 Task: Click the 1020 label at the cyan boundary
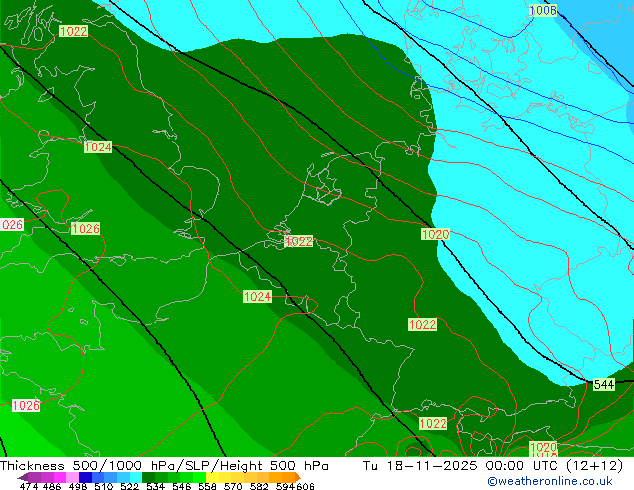[x=435, y=234]
